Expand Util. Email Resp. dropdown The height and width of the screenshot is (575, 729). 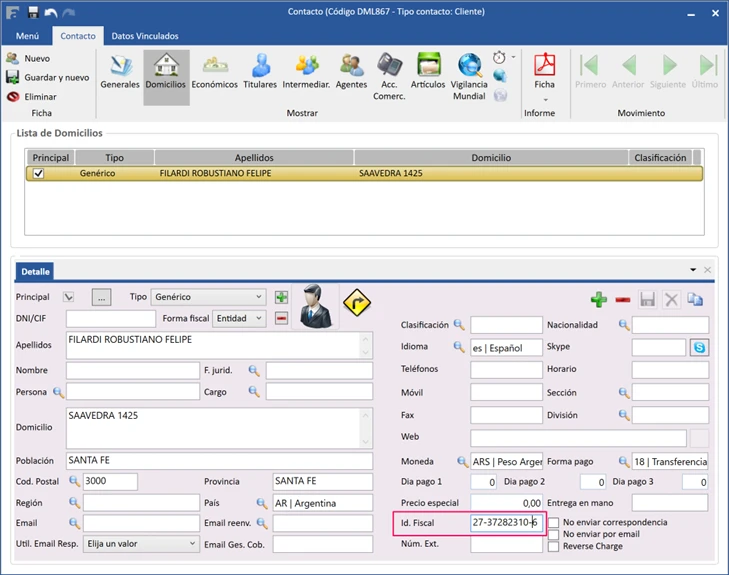[x=192, y=544]
